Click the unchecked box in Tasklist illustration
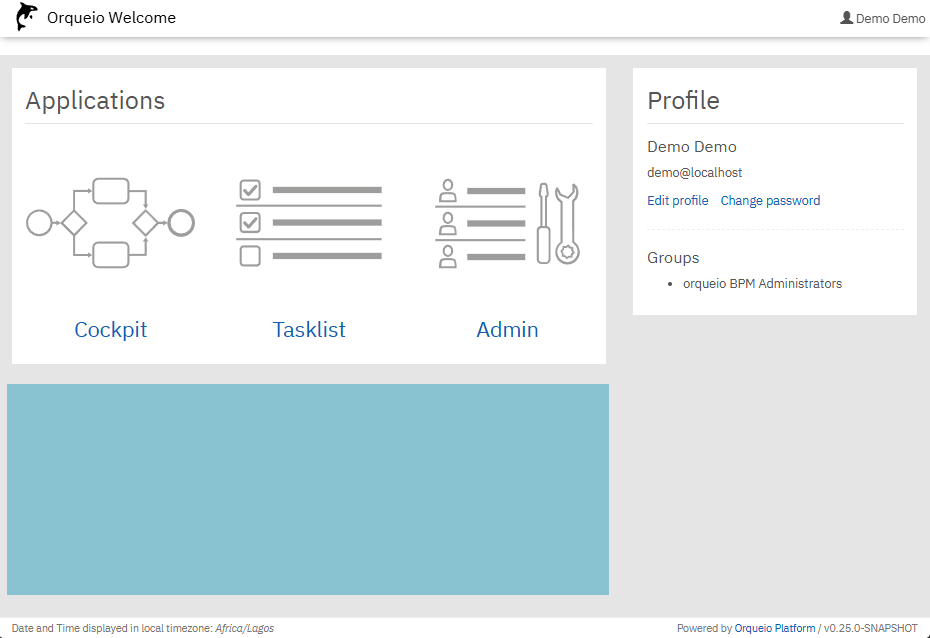Screen dimensions: 930x638 coord(250,256)
